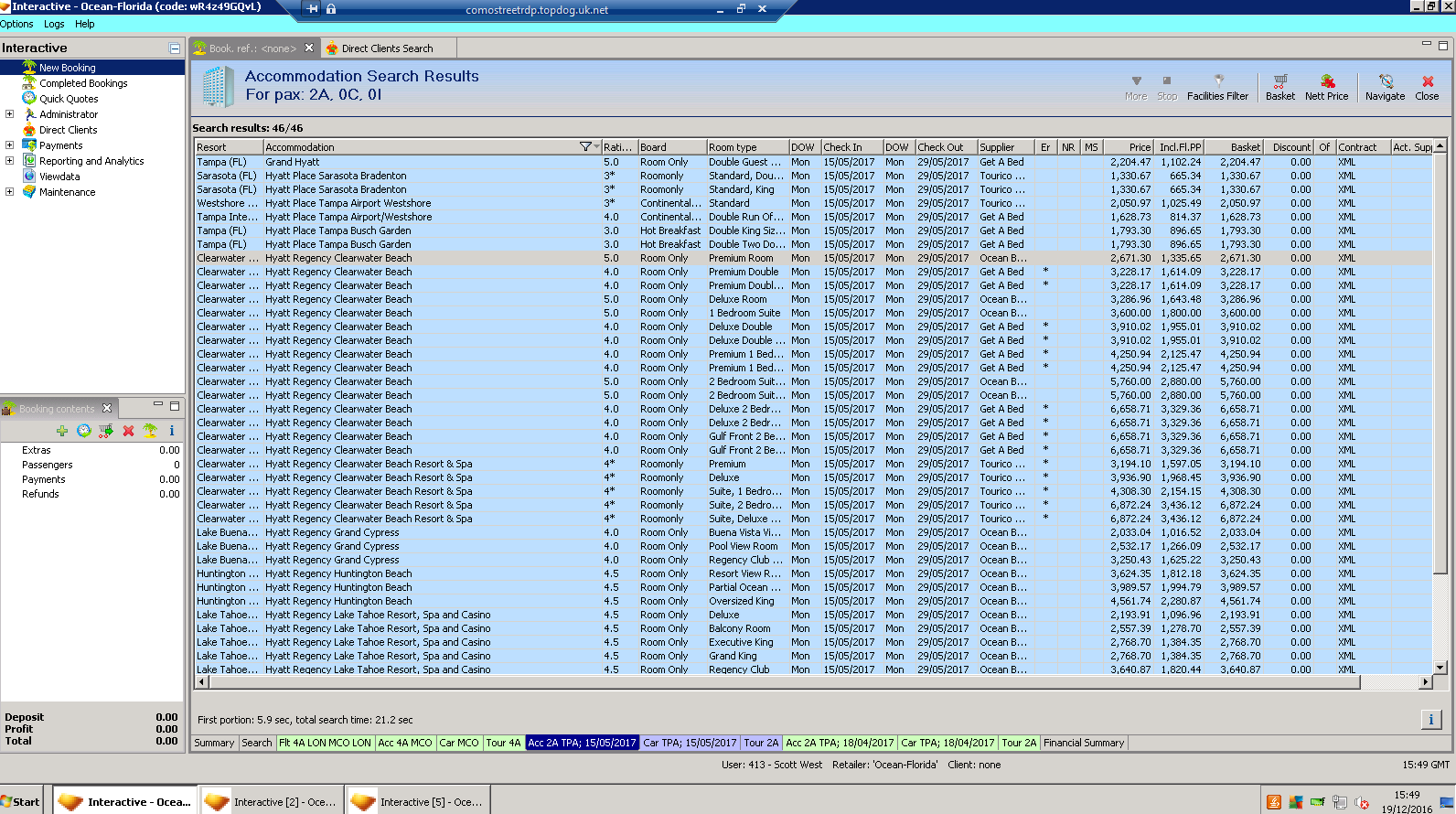The image size is (1456, 814).
Task: Switch to the Search bottom tab
Action: (x=257, y=743)
